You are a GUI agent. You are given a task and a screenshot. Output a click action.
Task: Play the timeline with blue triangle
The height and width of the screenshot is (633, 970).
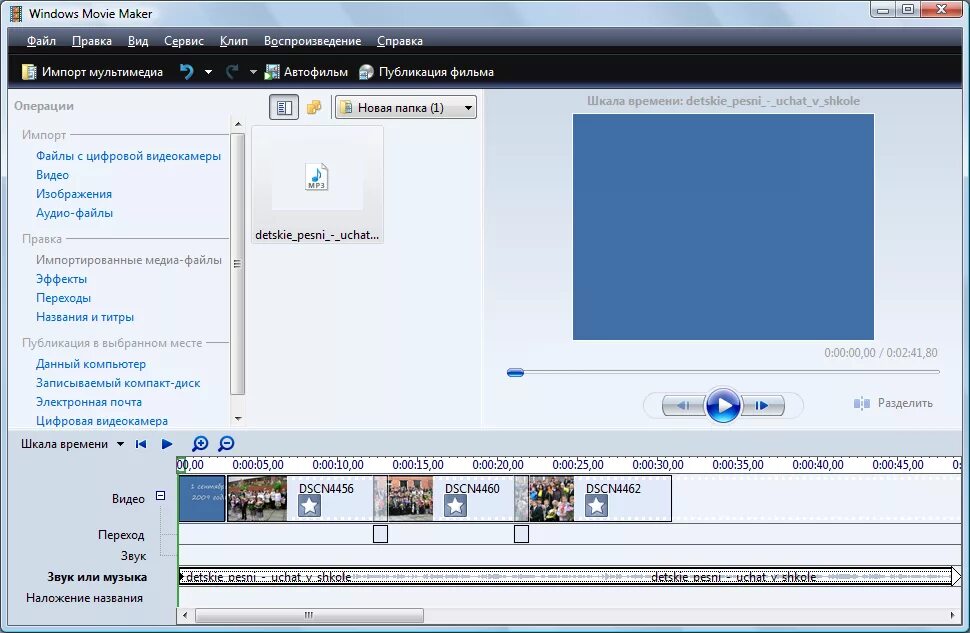click(166, 444)
